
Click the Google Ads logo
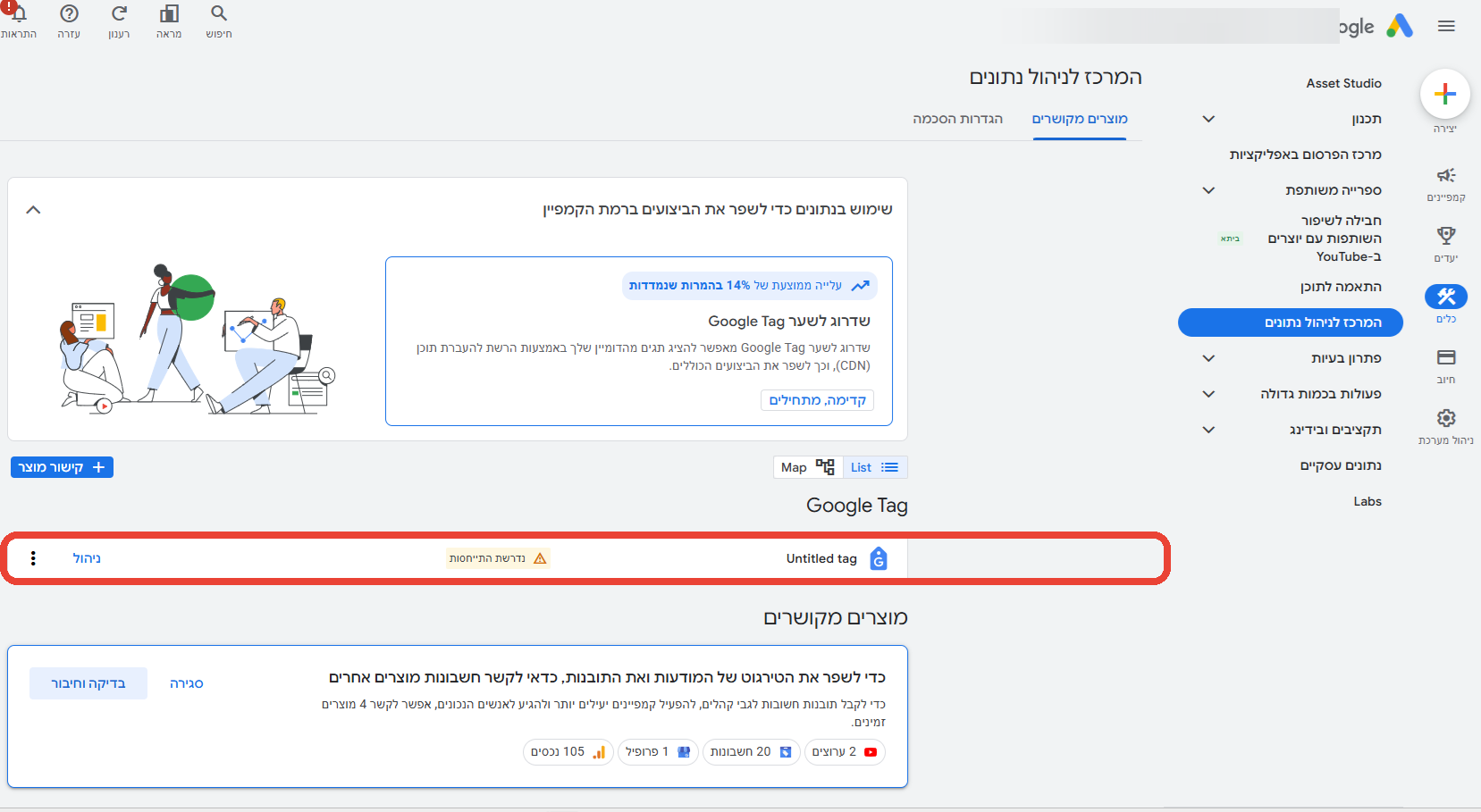pyautogui.click(x=1400, y=26)
